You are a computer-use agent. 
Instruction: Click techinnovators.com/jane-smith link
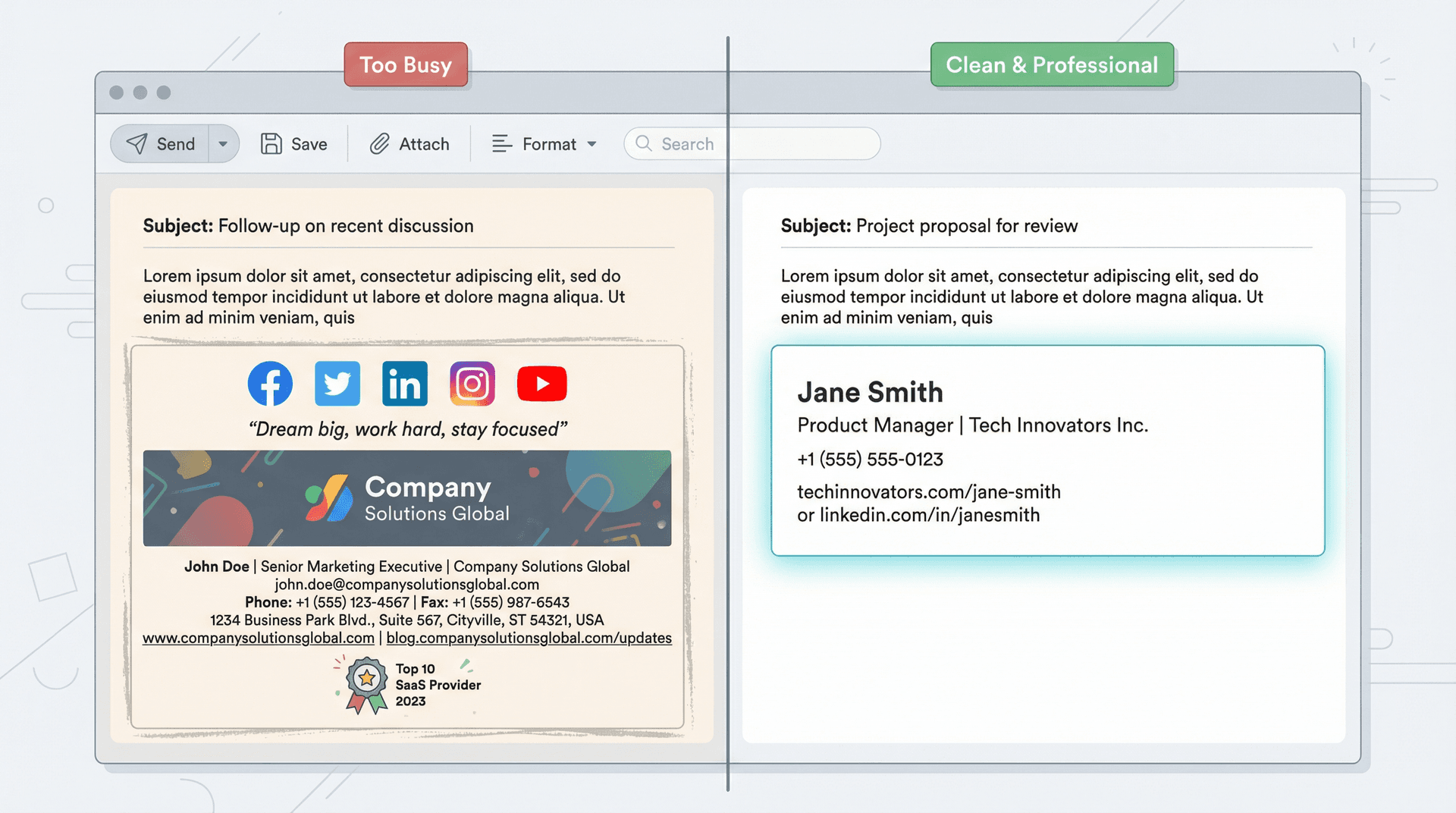click(929, 491)
